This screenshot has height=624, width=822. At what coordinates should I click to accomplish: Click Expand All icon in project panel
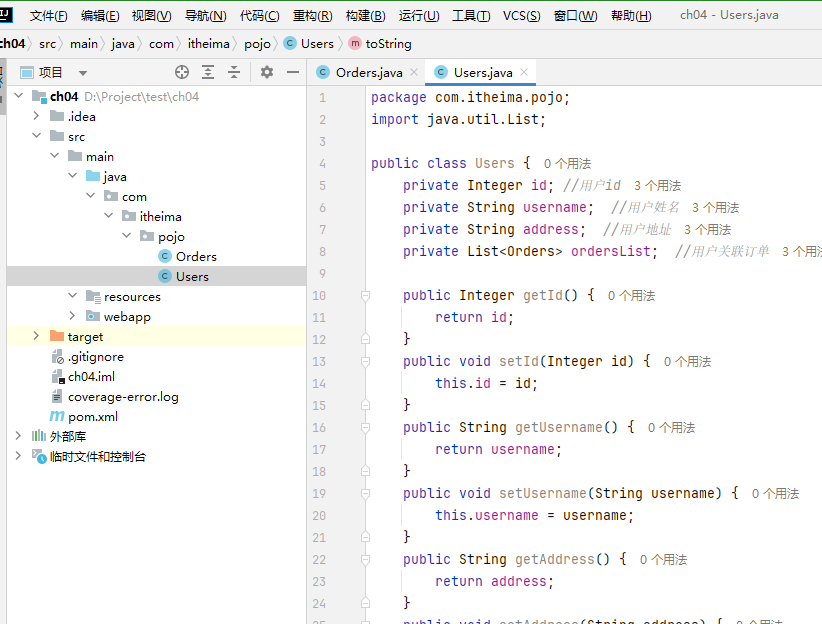click(x=208, y=72)
